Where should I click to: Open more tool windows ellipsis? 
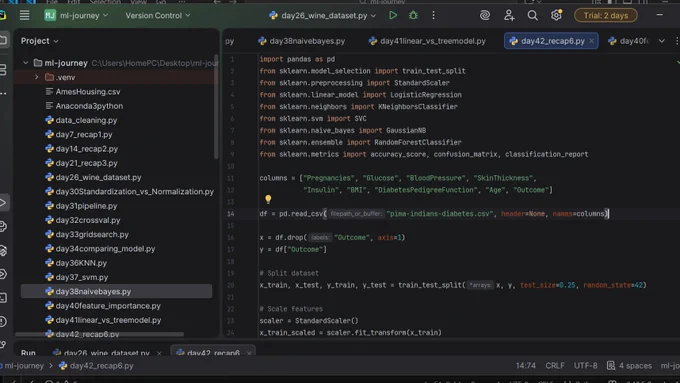click(x=3, y=93)
